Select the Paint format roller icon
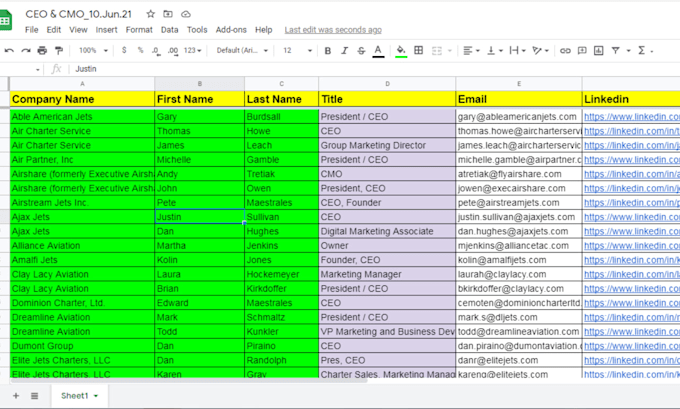This screenshot has width=680, height=409. click(59, 51)
